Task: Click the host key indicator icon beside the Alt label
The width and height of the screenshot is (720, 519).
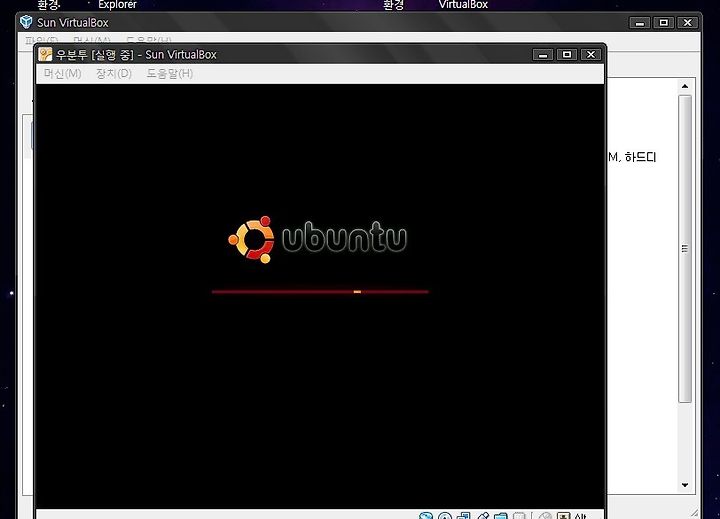Action: point(563,516)
